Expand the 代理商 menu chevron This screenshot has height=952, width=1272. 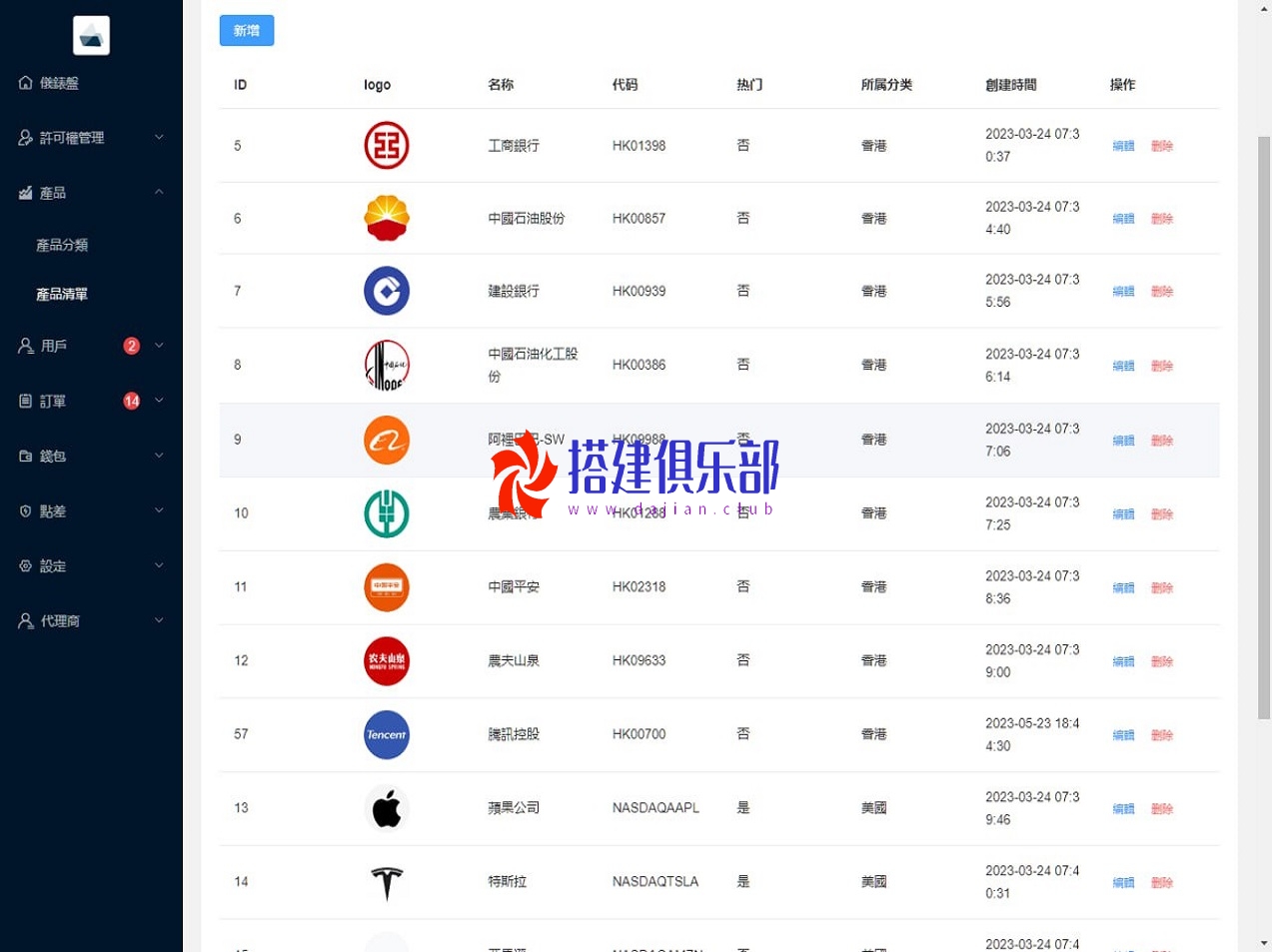pos(159,619)
